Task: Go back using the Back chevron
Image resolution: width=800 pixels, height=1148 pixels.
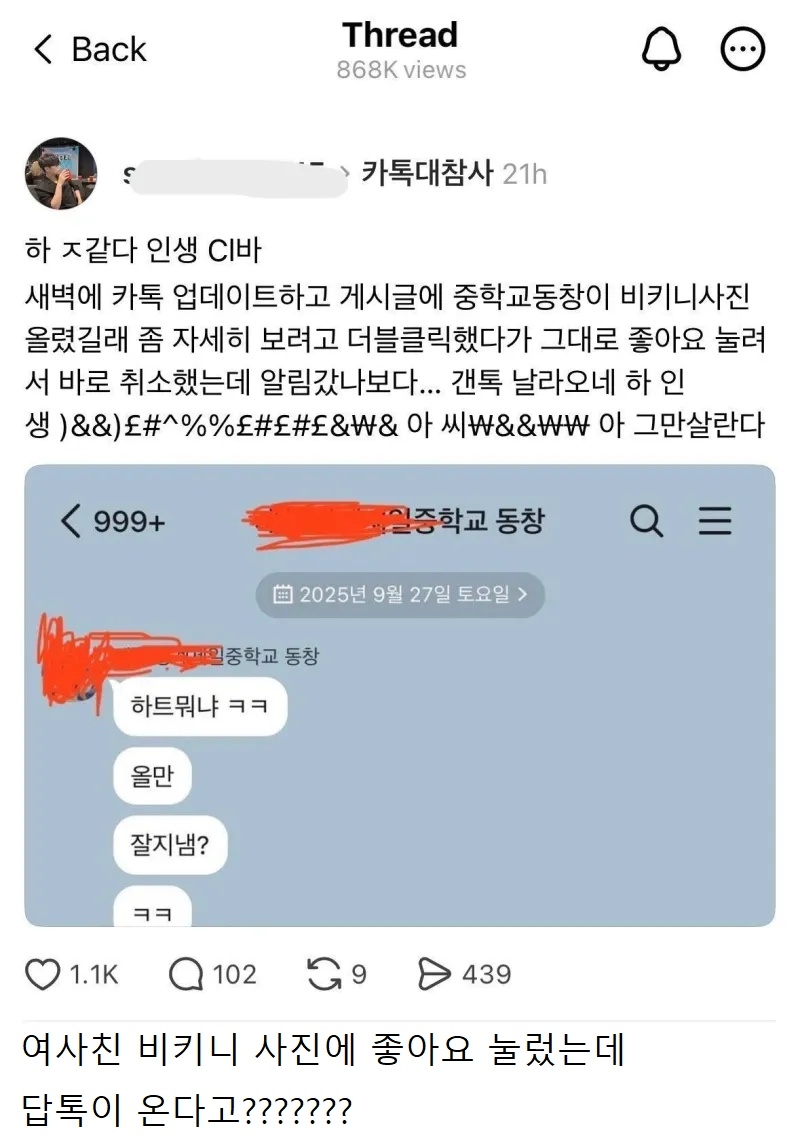Action: point(44,49)
